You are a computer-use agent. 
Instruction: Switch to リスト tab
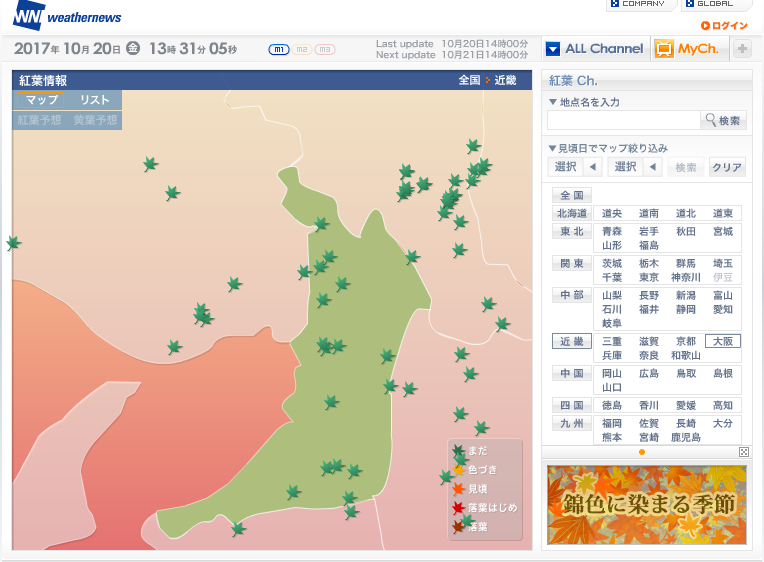click(94, 100)
